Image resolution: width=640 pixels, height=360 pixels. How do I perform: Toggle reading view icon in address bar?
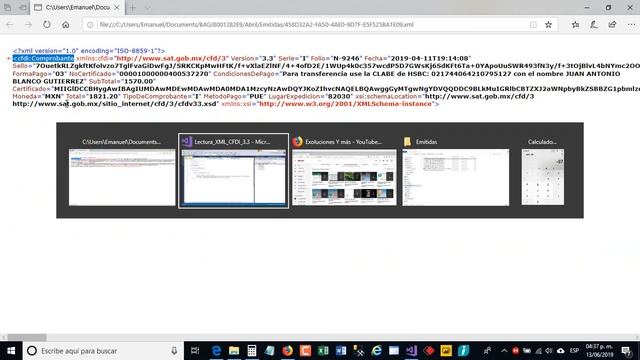pyautogui.click(x=533, y=25)
